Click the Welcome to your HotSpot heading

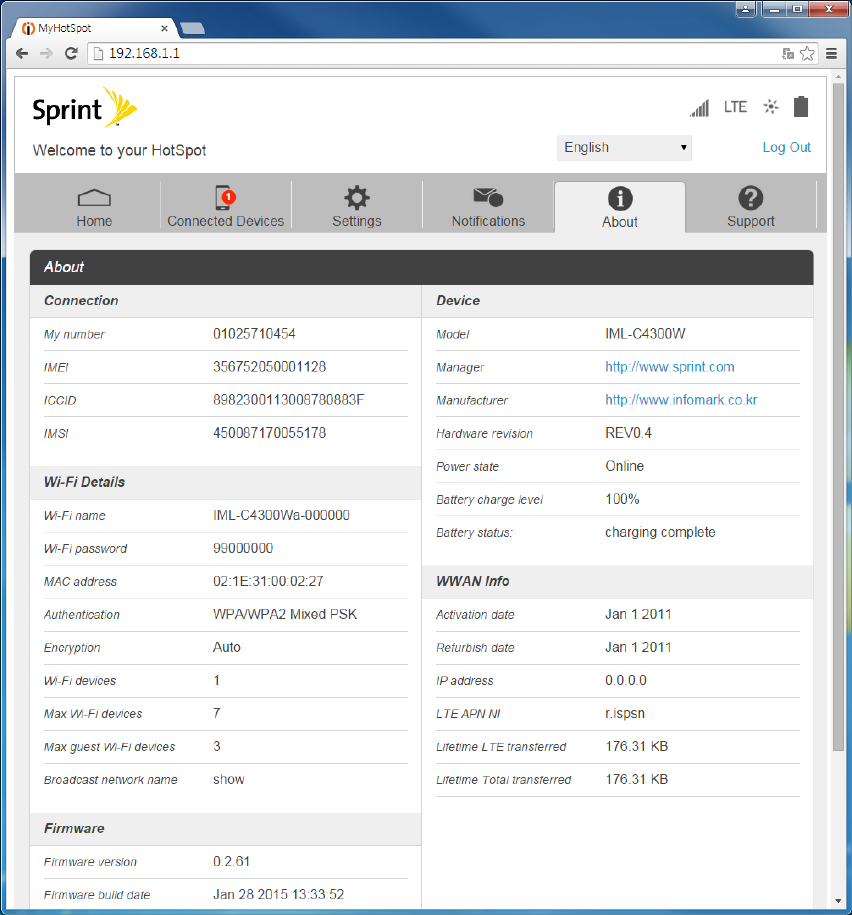pyautogui.click(x=120, y=151)
